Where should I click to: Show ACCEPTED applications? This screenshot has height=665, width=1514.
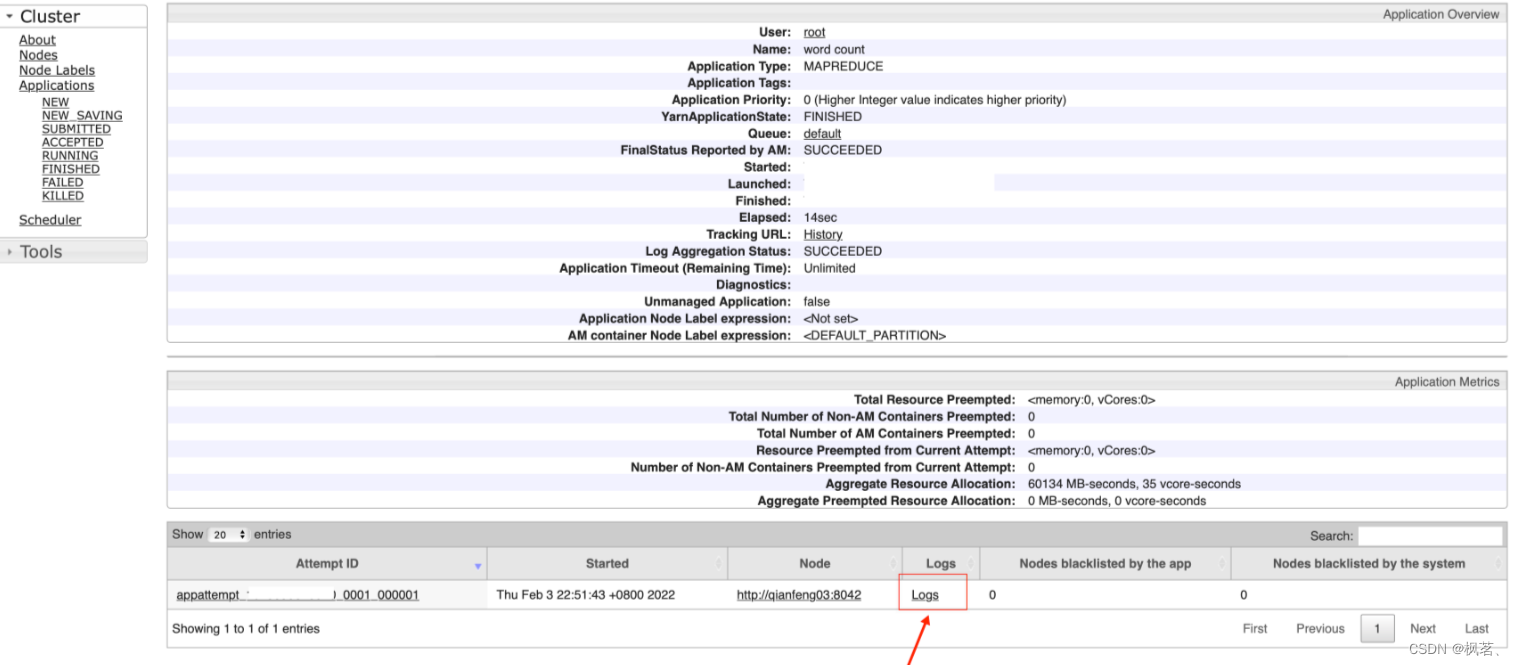(x=72, y=142)
